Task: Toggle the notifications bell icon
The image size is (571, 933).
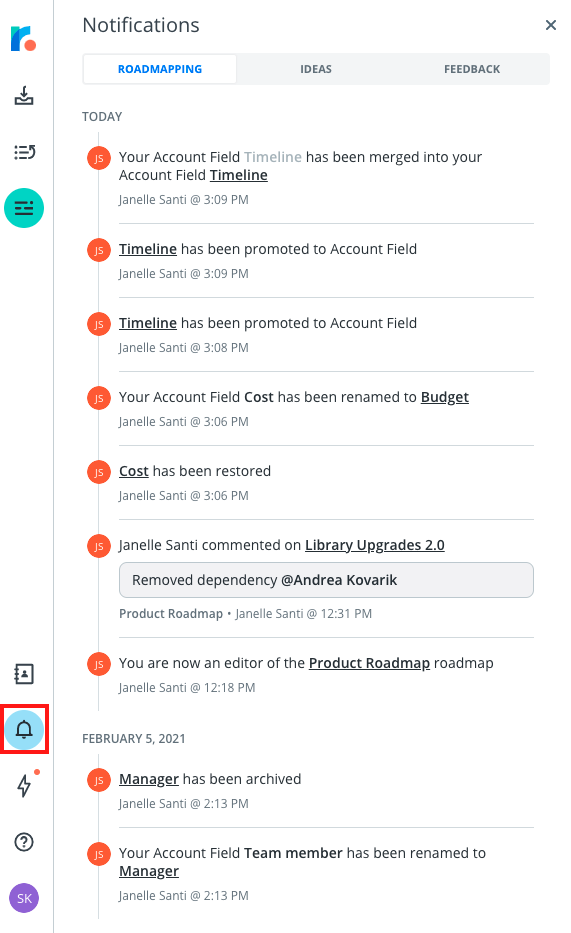Action: [x=24, y=730]
